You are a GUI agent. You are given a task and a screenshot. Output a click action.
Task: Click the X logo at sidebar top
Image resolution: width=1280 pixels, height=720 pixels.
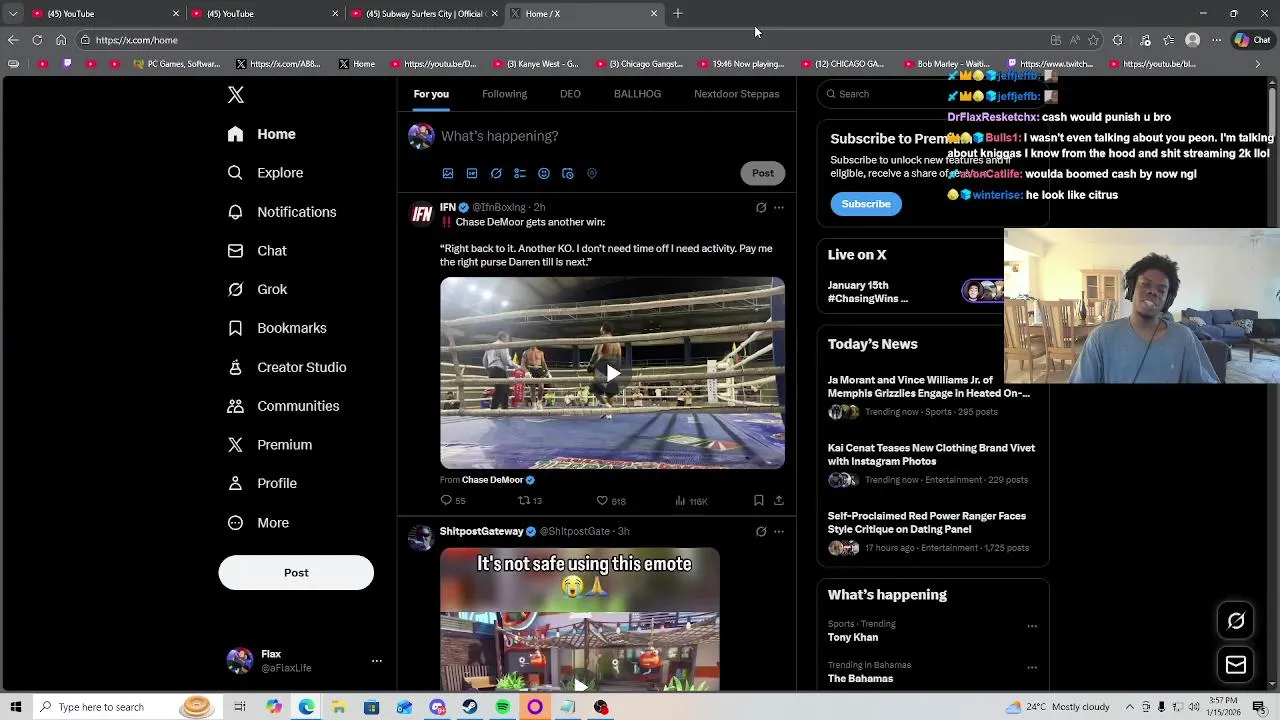pos(235,95)
